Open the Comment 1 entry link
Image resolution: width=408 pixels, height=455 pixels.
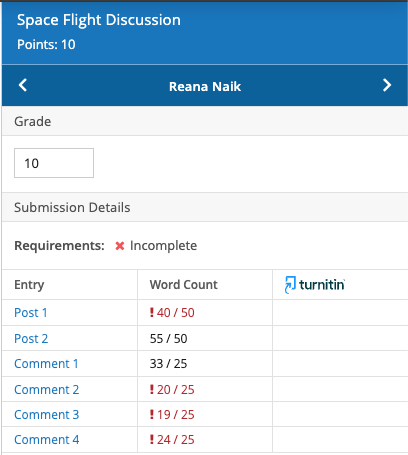[x=46, y=364]
